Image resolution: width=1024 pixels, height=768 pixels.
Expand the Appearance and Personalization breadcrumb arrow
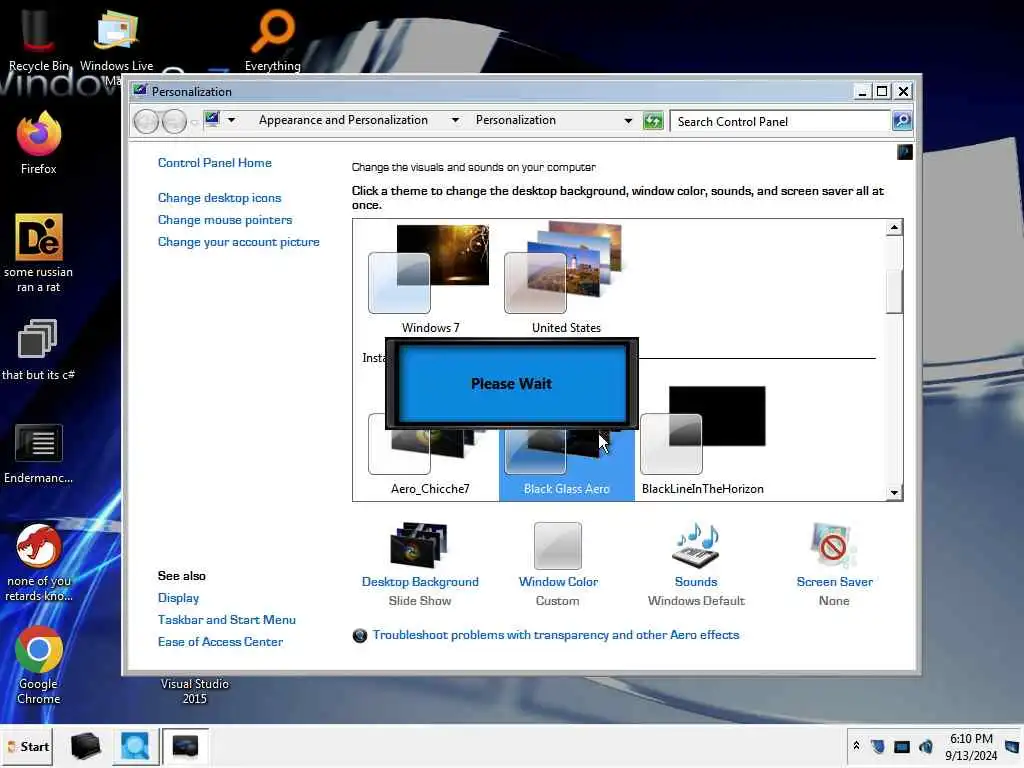click(455, 120)
